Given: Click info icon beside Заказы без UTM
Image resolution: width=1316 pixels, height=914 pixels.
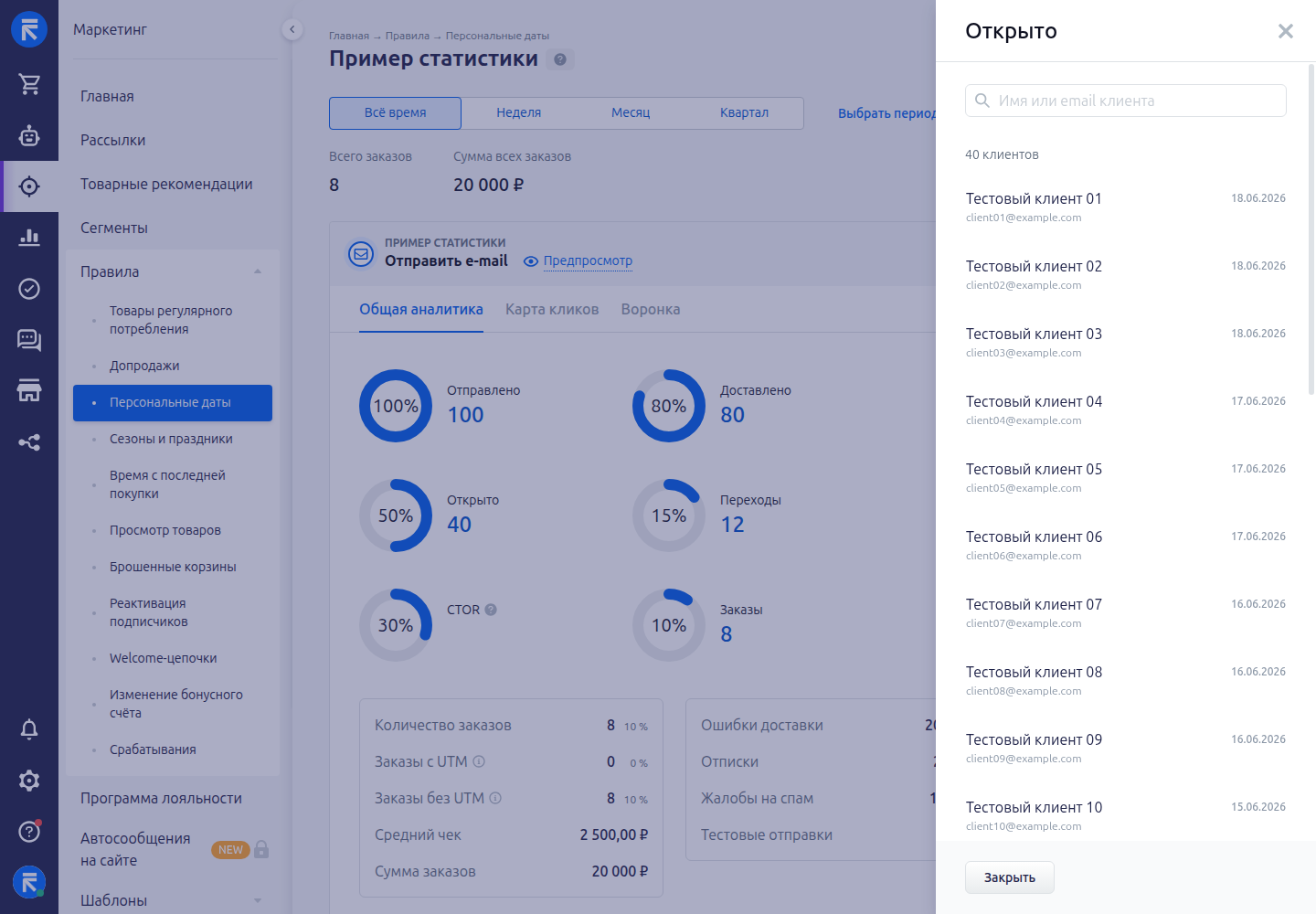Looking at the screenshot, I should pos(495,798).
